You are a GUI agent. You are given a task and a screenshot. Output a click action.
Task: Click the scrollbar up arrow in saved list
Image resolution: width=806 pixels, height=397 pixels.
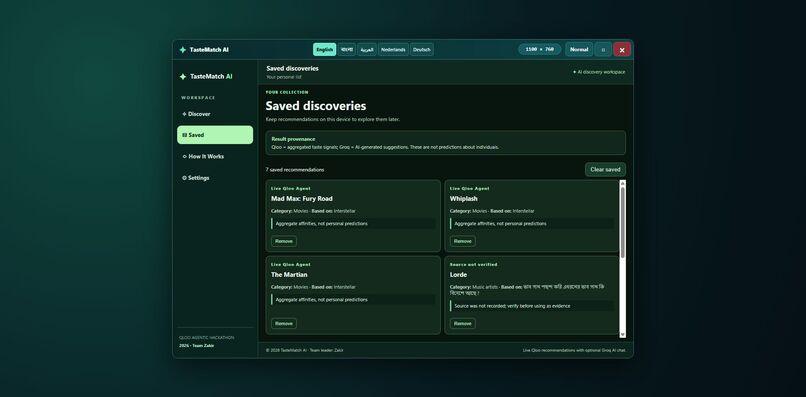[x=623, y=183]
